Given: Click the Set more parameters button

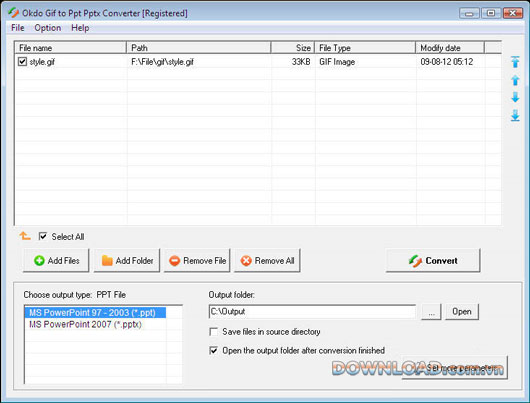Looking at the screenshot, I should pos(455,368).
